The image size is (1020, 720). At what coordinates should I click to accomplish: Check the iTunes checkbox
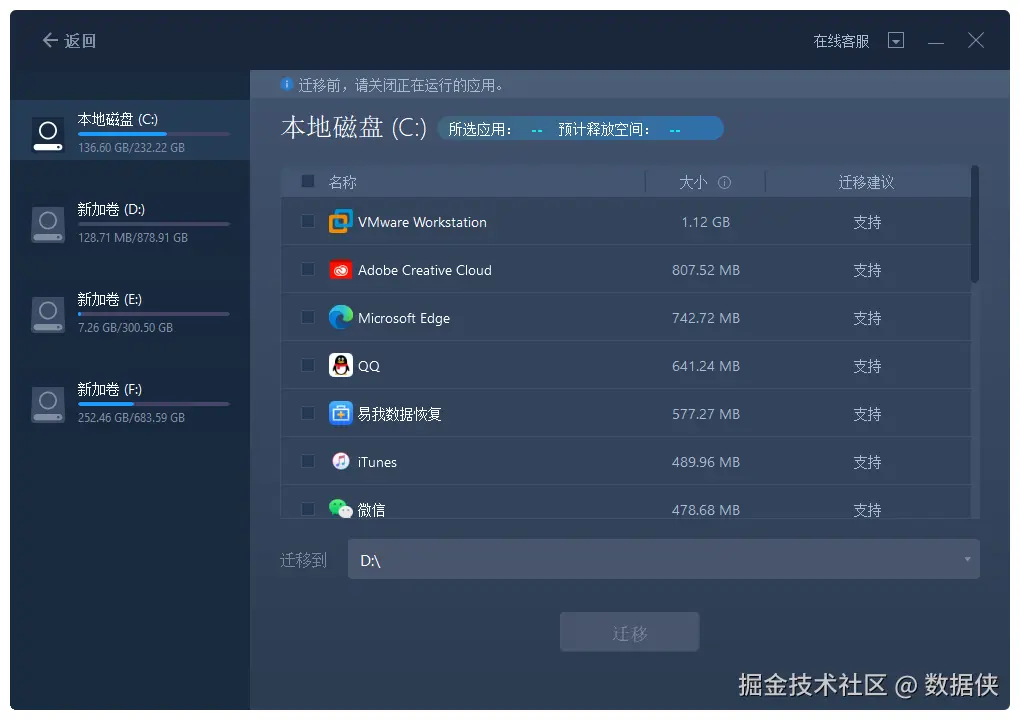[308, 461]
